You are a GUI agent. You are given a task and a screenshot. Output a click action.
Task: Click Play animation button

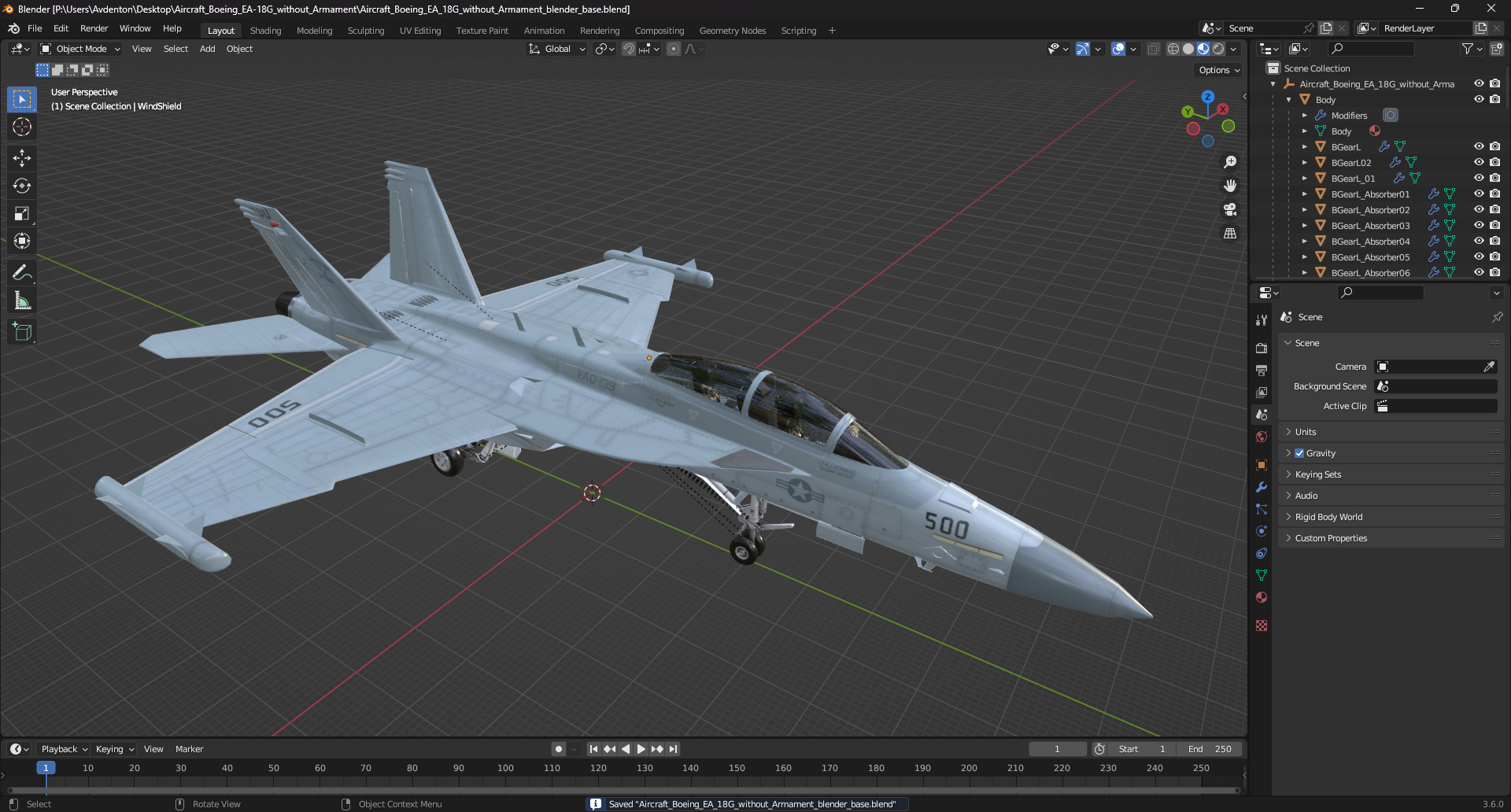[x=641, y=749]
